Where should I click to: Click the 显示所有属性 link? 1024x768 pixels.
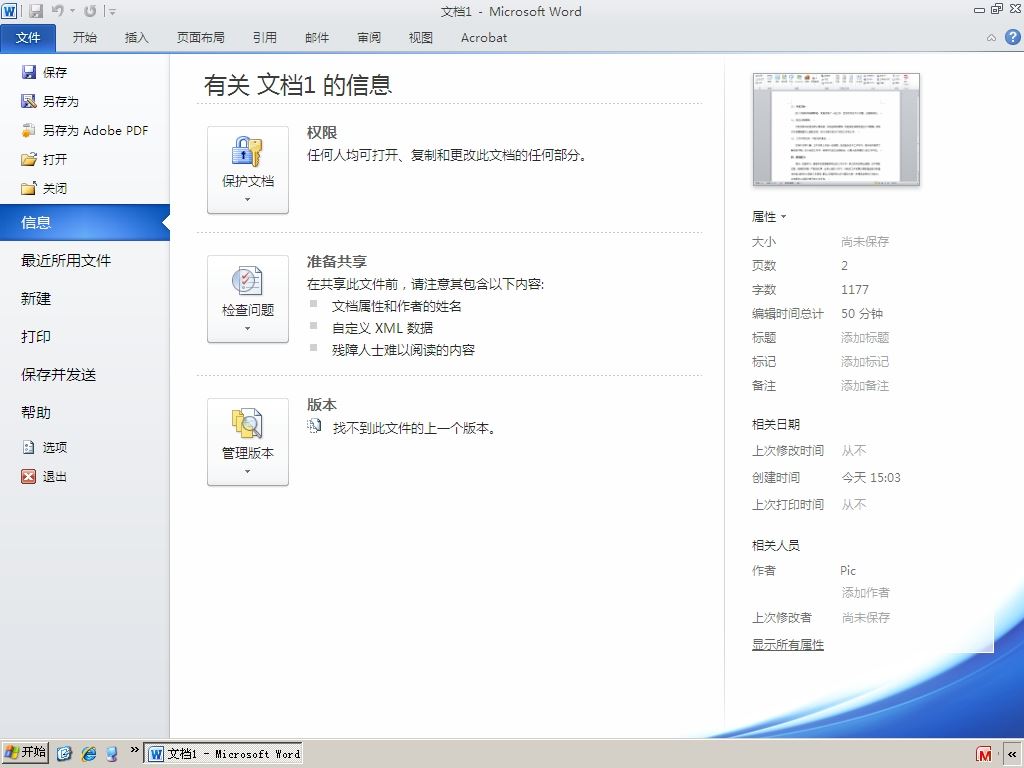pyautogui.click(x=788, y=645)
